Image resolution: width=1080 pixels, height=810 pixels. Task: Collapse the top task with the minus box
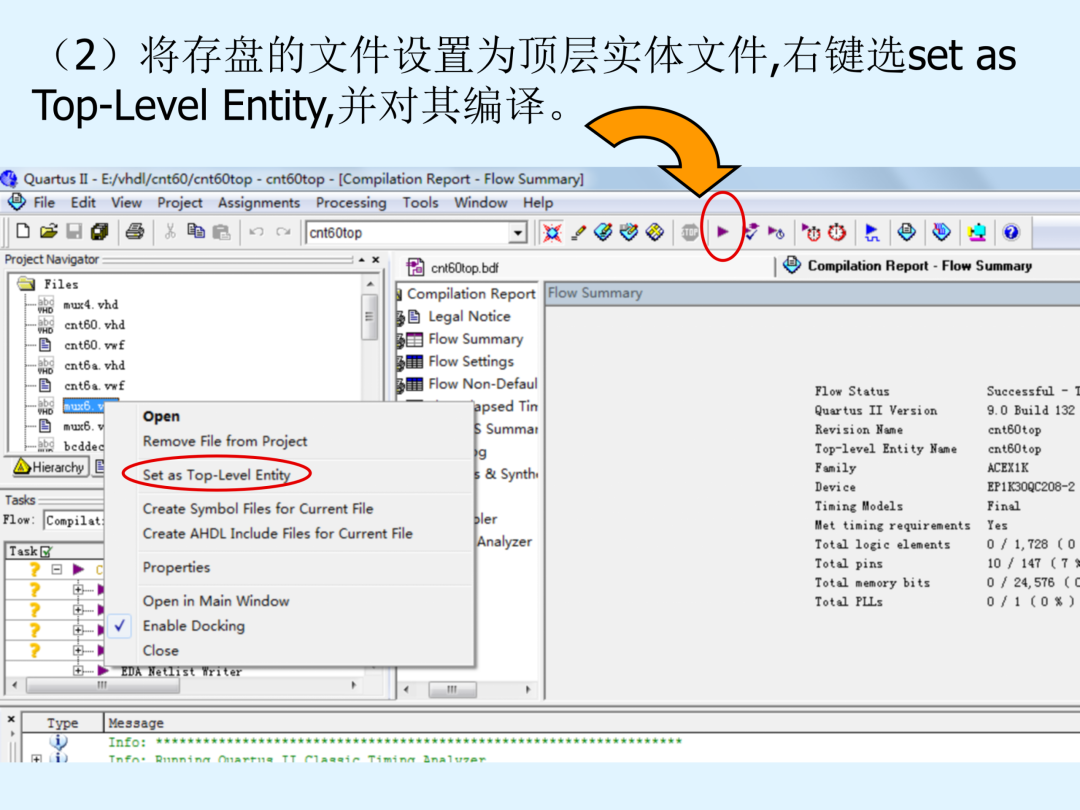click(x=57, y=570)
